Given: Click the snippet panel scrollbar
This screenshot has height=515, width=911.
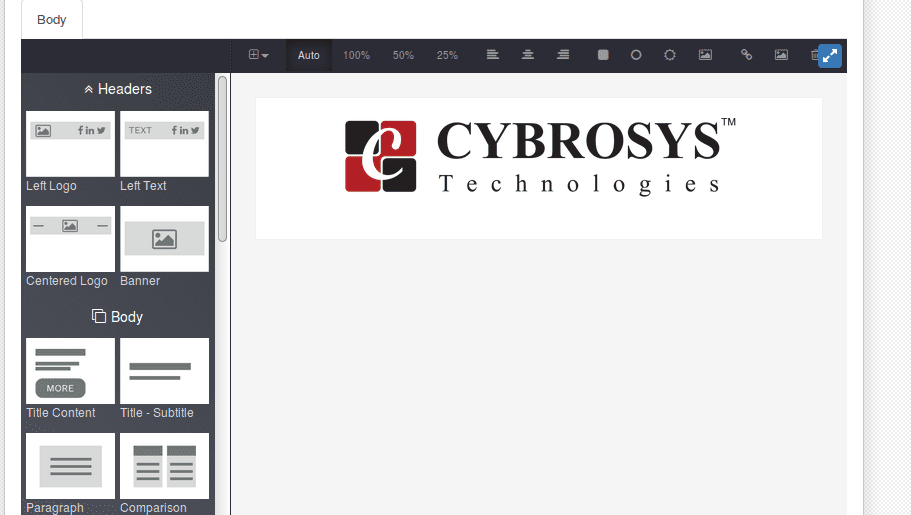Looking at the screenshot, I should (223, 159).
